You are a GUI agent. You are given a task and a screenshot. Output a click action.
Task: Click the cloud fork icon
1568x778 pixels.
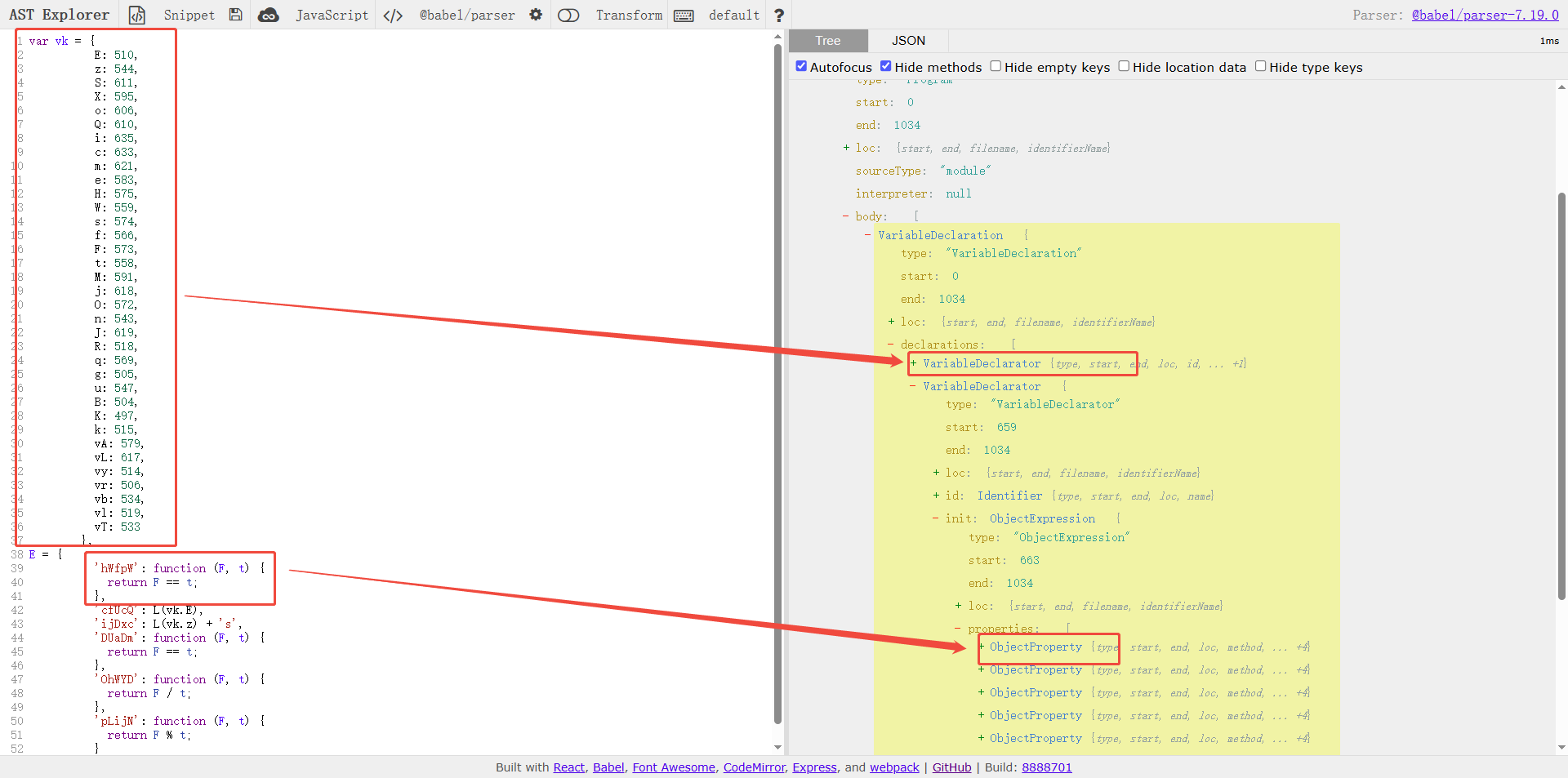[268, 15]
